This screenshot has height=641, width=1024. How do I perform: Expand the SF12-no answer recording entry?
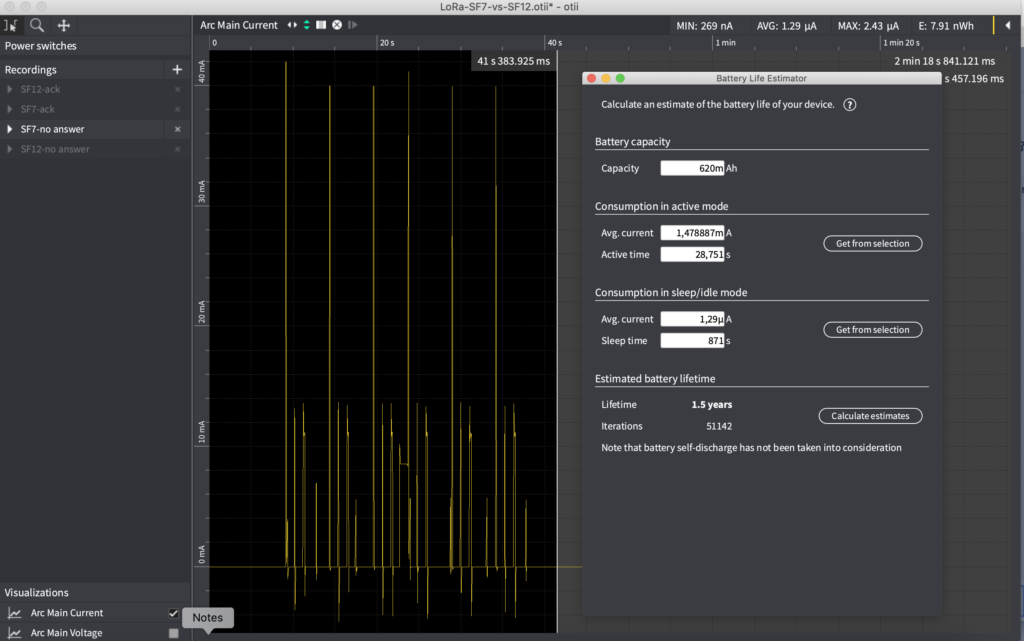8,148
